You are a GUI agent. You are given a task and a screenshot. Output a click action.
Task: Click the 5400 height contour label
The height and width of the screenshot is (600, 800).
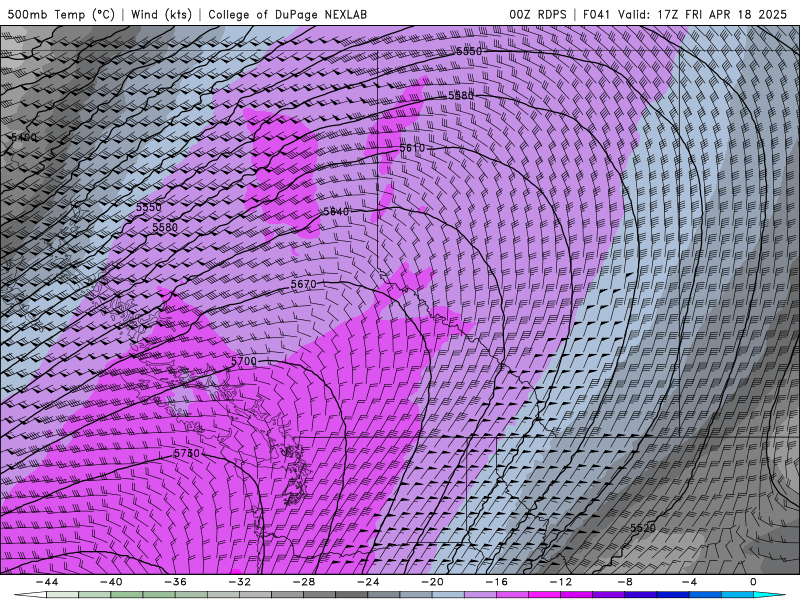pyautogui.click(x=24, y=137)
